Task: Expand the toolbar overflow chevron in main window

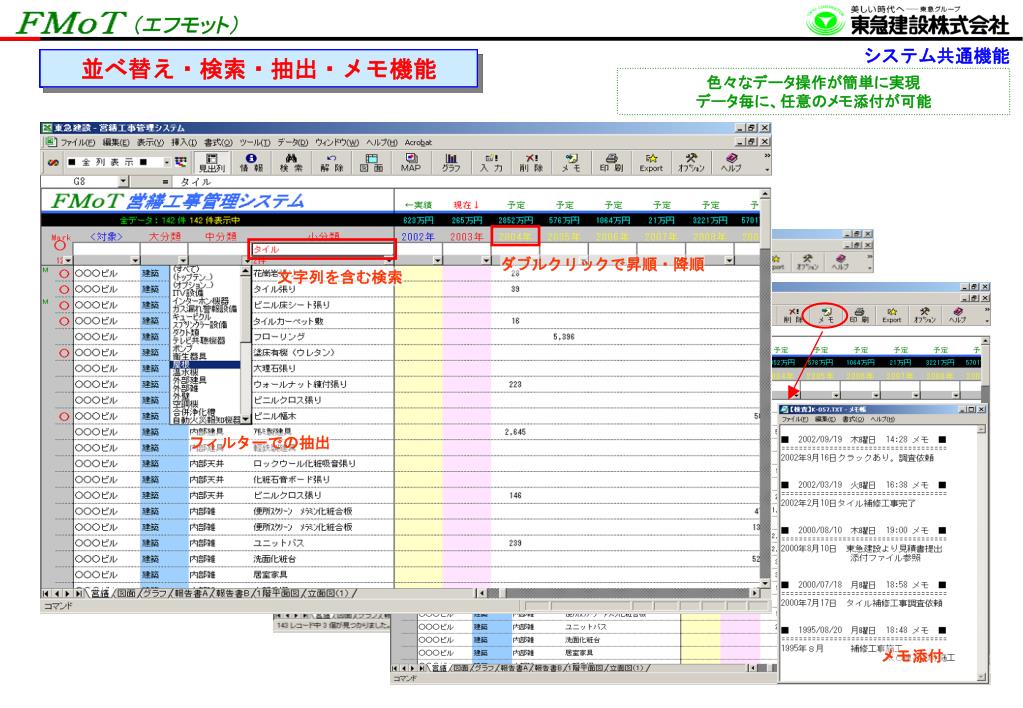Action: (x=767, y=156)
